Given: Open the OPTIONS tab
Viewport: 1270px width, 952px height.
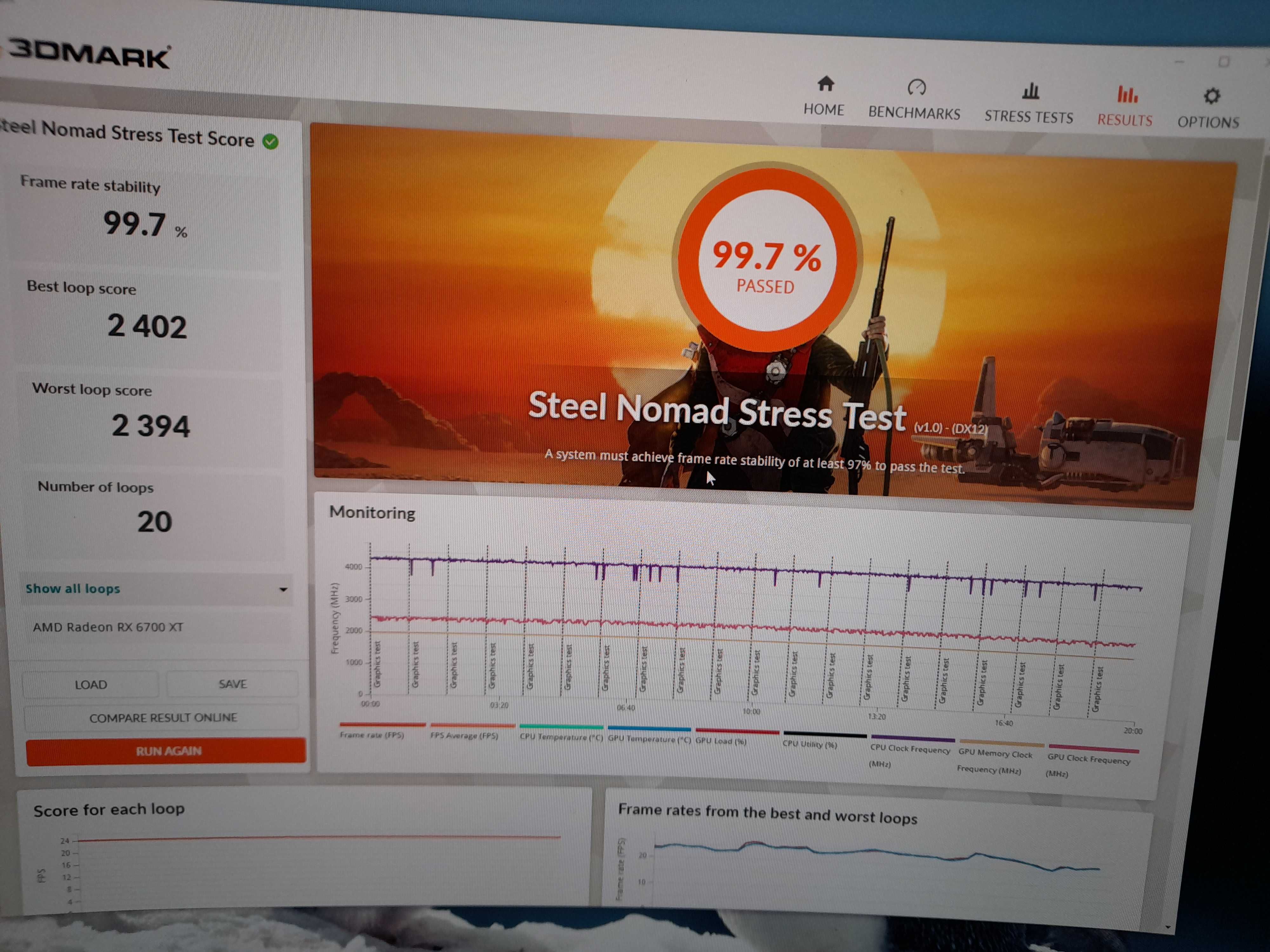Looking at the screenshot, I should (x=1209, y=109).
